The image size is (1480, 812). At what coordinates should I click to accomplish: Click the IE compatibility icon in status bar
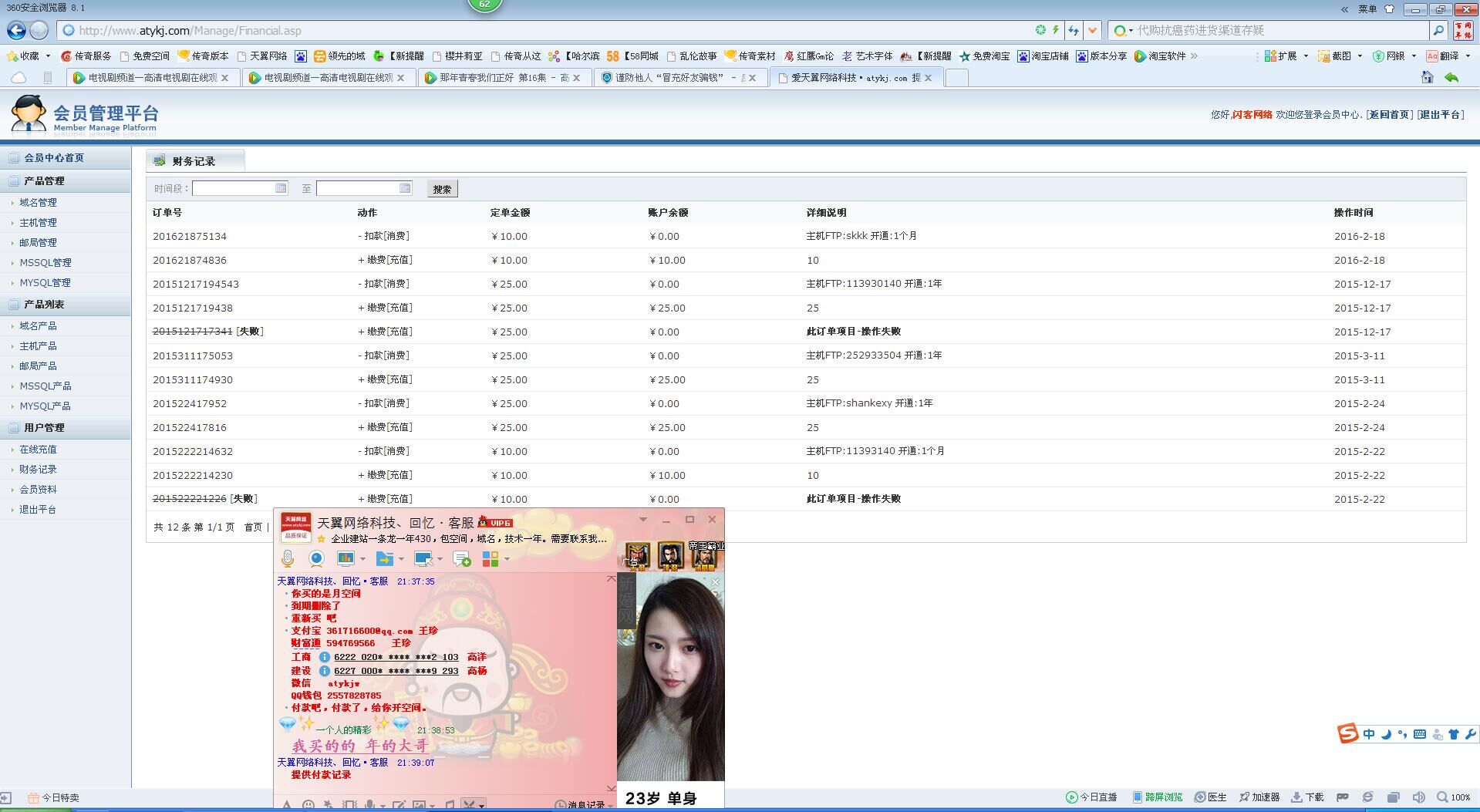pos(1367,797)
